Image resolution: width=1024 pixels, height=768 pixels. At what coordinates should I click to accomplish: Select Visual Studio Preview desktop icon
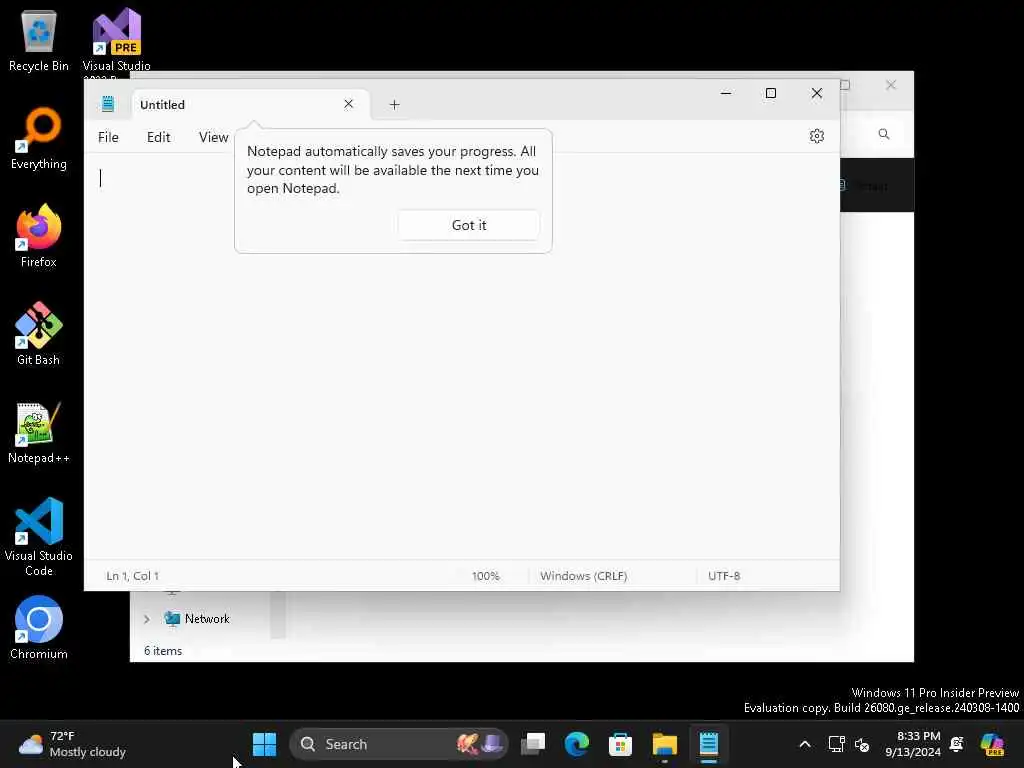(116, 40)
